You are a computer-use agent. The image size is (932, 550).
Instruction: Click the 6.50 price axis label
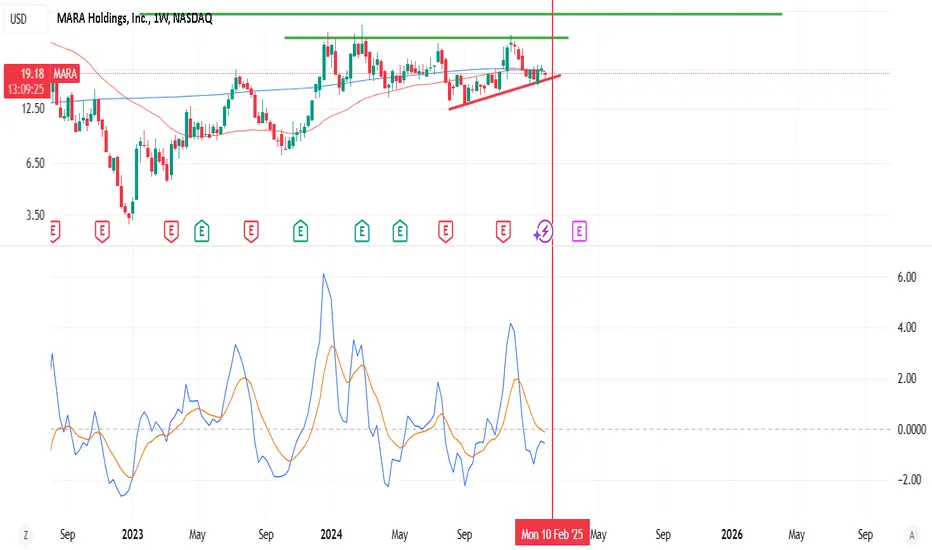pos(34,163)
